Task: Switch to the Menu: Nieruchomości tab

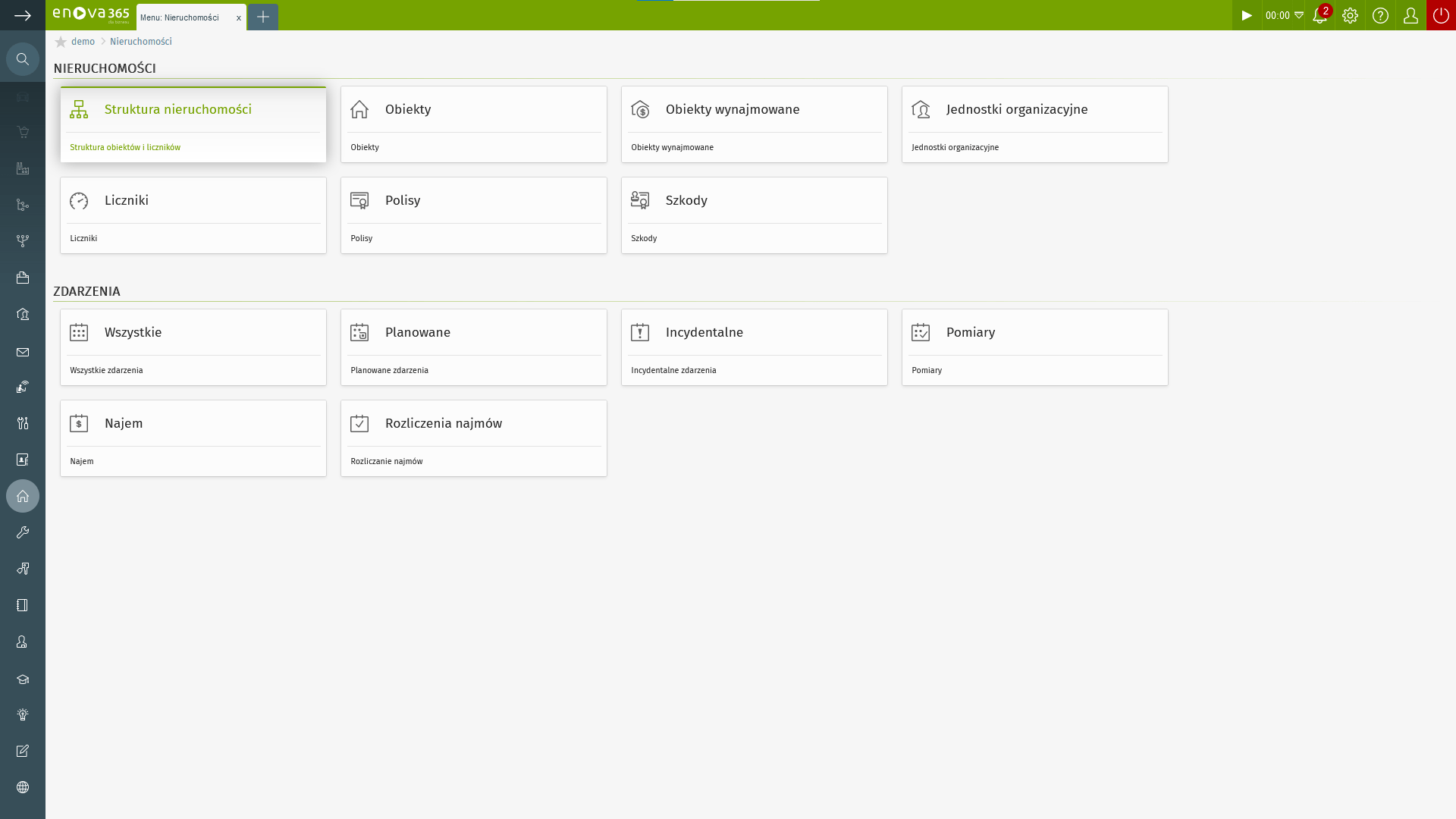Action: [180, 17]
